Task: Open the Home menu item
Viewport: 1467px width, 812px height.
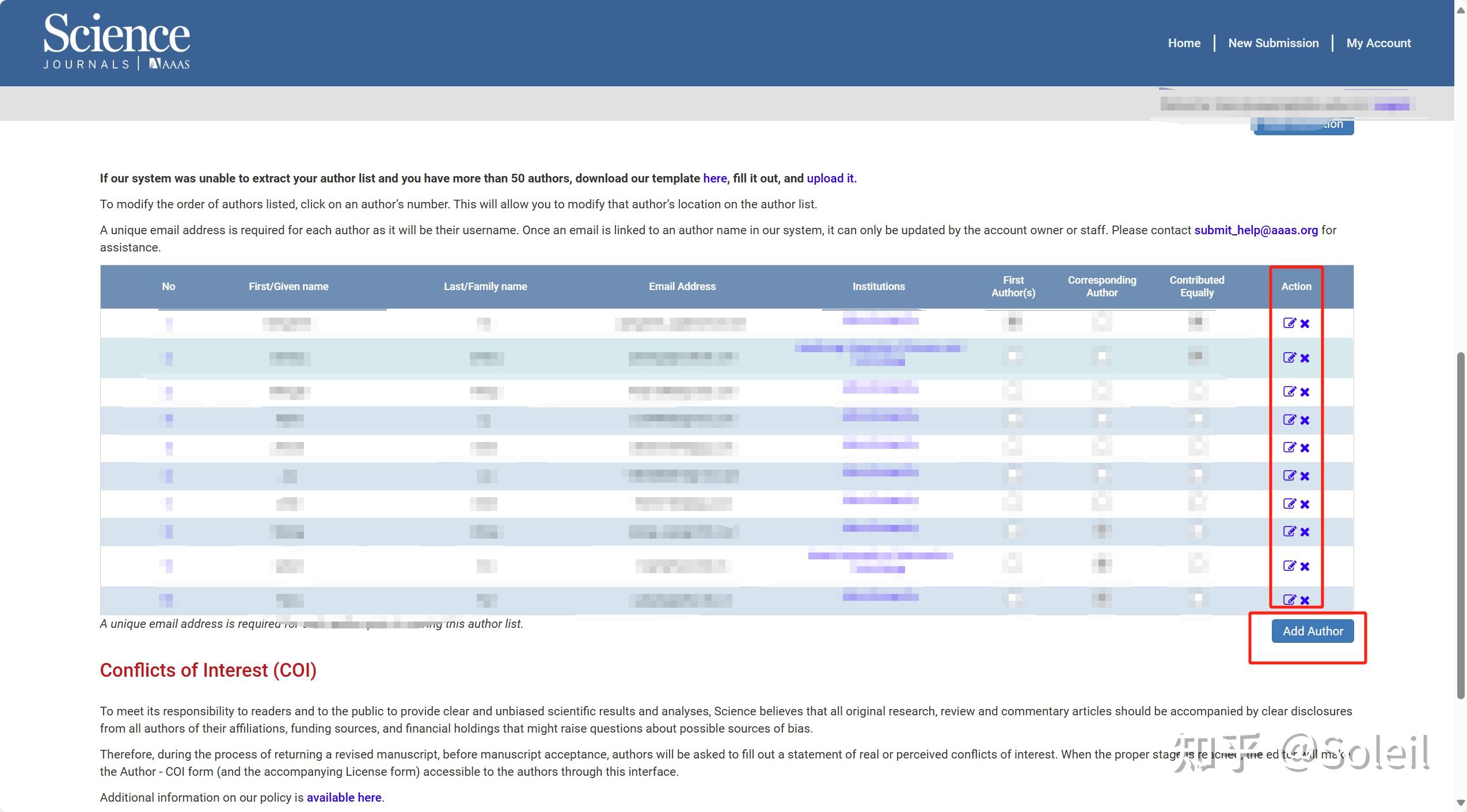Action: 1184,43
